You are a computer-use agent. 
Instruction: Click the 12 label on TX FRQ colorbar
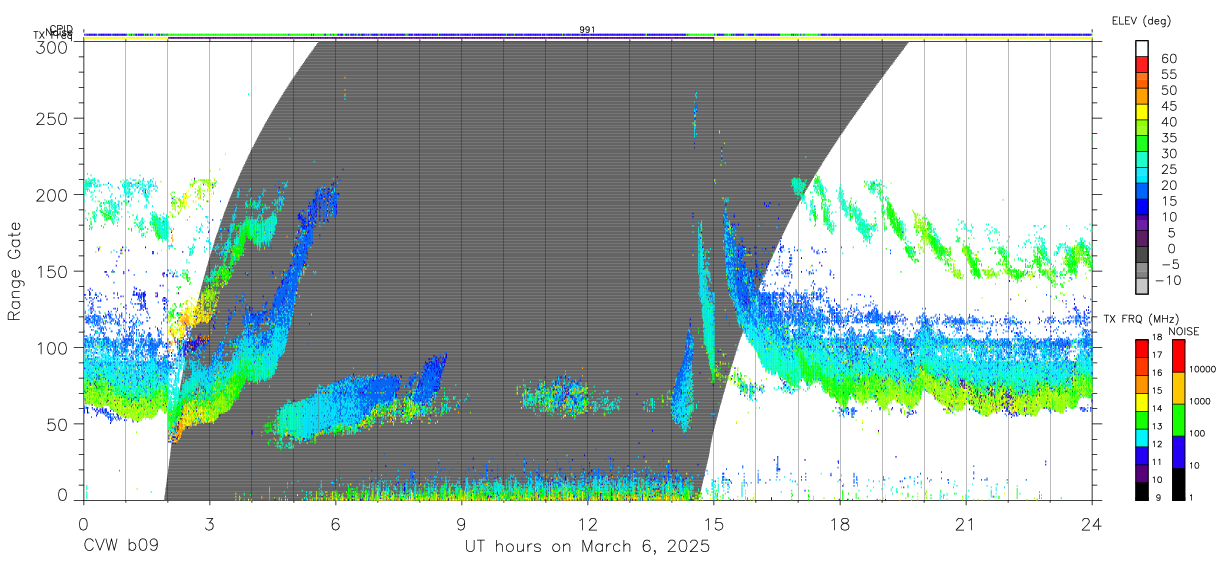tap(1158, 444)
